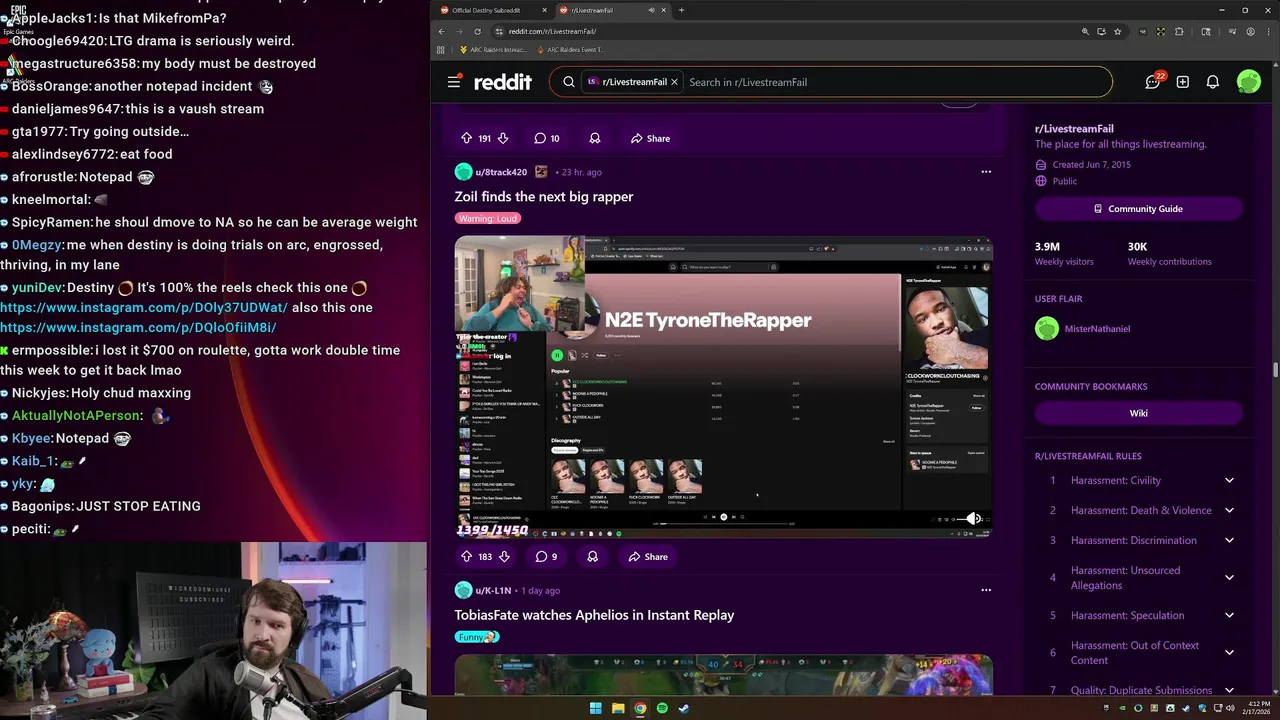The width and height of the screenshot is (1280, 720).
Task: Open the TobiasFate video preview
Action: 724,675
